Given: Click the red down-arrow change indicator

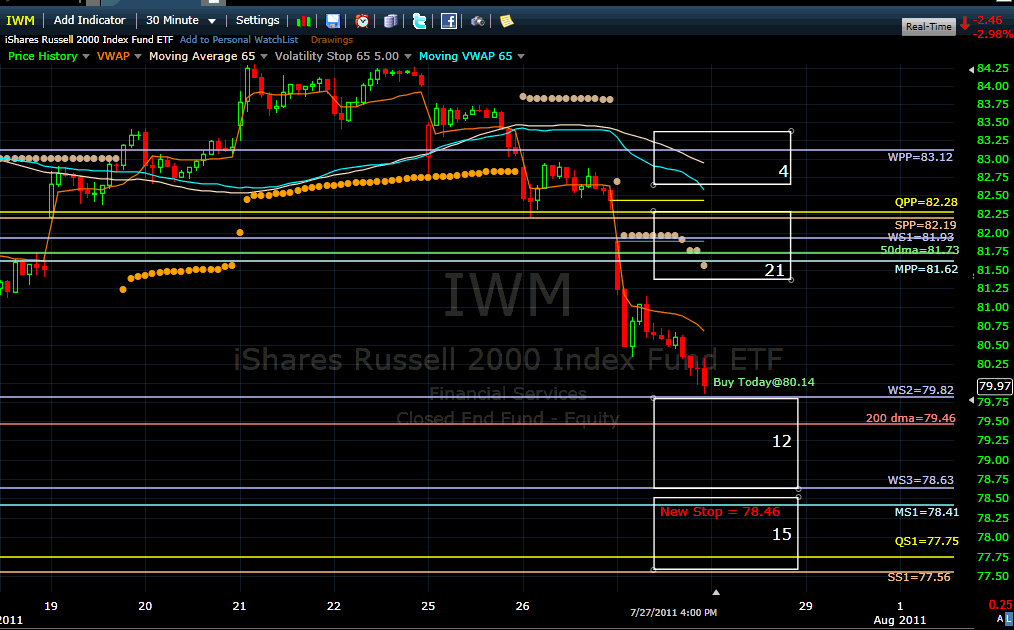Looking at the screenshot, I should pos(965,24).
